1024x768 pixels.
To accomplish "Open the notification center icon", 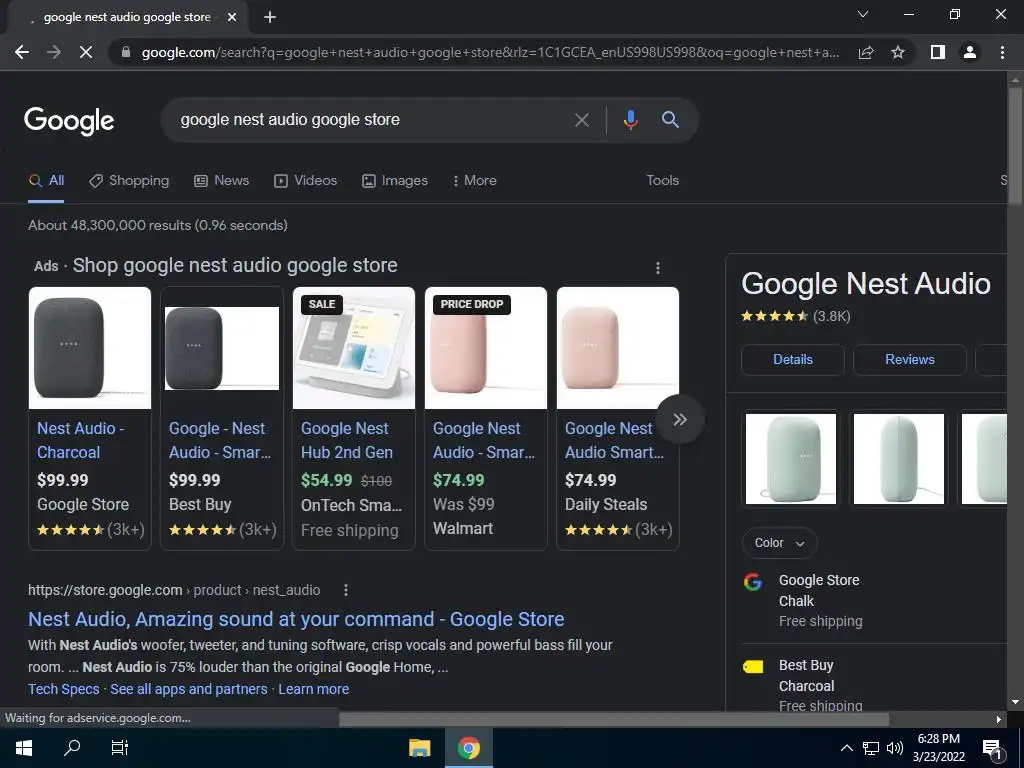I will click(991, 749).
